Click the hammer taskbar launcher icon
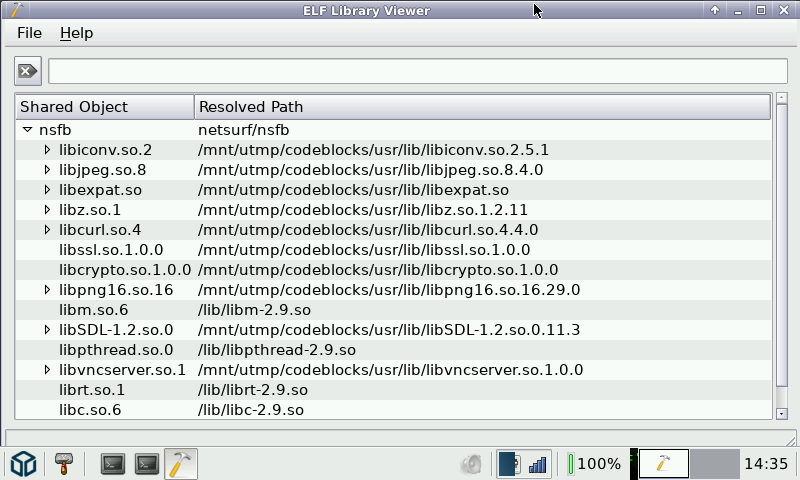 pos(181,463)
